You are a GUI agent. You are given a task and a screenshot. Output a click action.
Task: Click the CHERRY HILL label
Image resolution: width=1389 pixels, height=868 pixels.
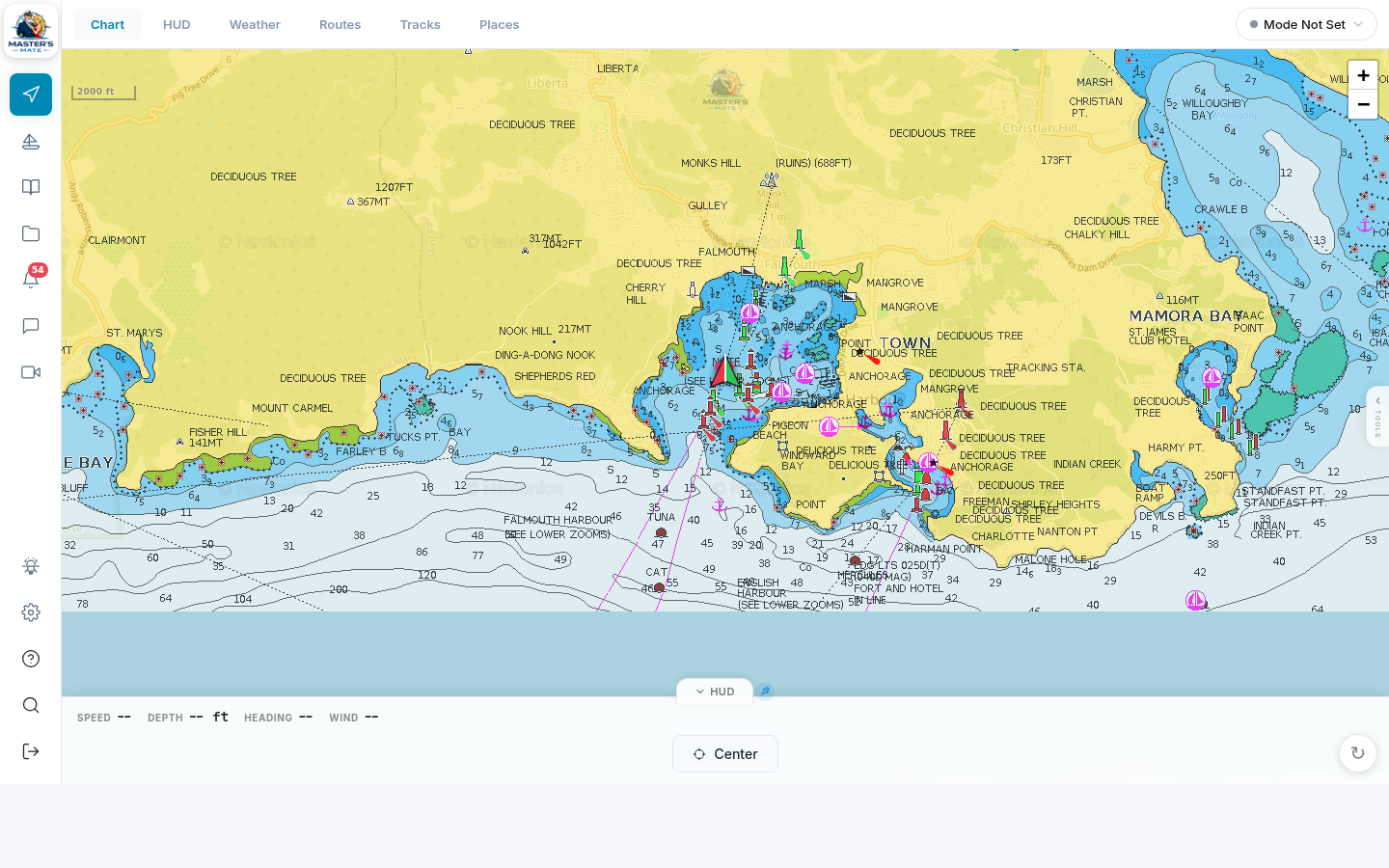pos(645,294)
